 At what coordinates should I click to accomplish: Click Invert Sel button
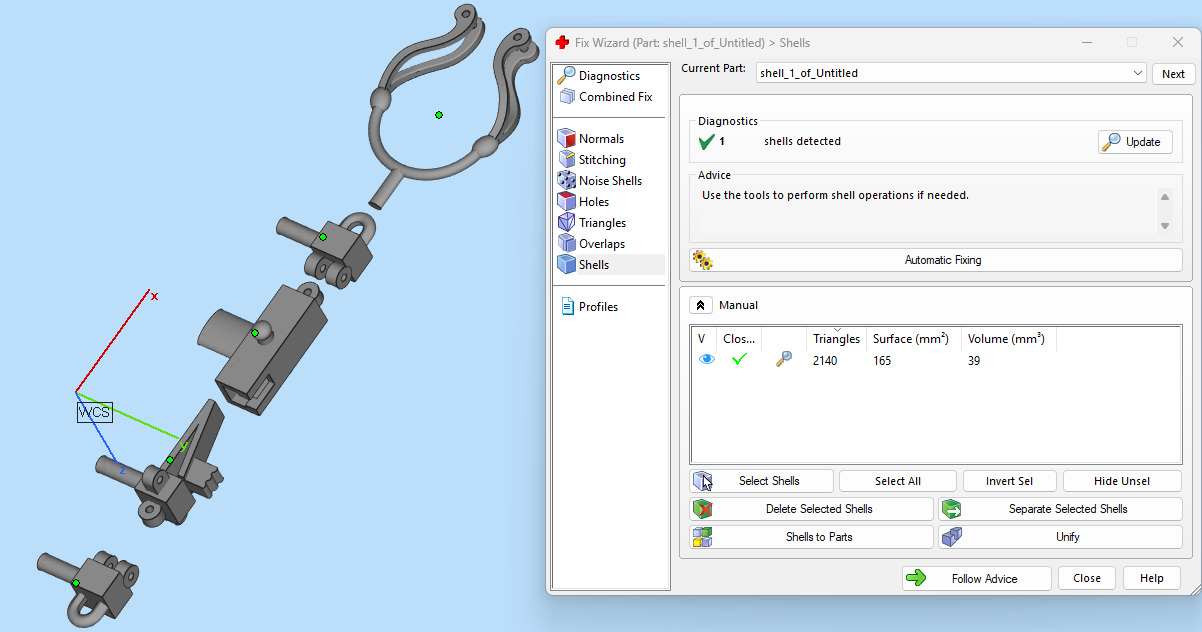1009,481
